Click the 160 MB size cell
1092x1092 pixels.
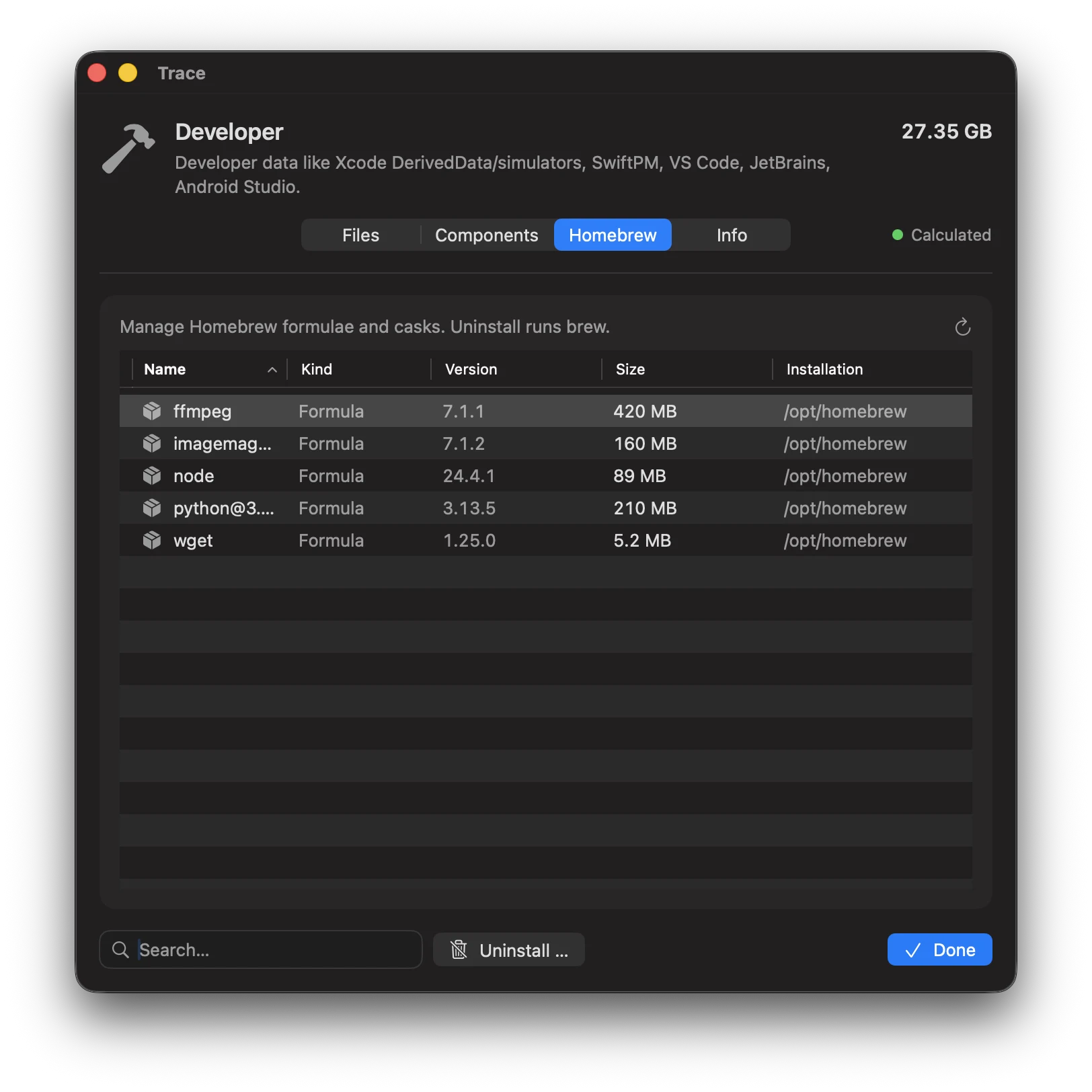645,444
